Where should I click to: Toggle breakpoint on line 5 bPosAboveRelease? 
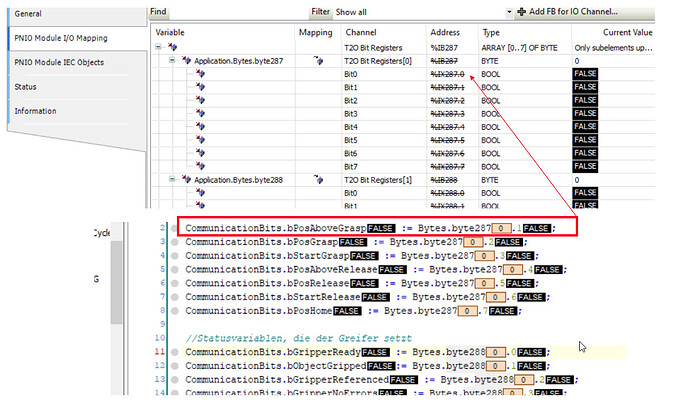click(x=175, y=269)
